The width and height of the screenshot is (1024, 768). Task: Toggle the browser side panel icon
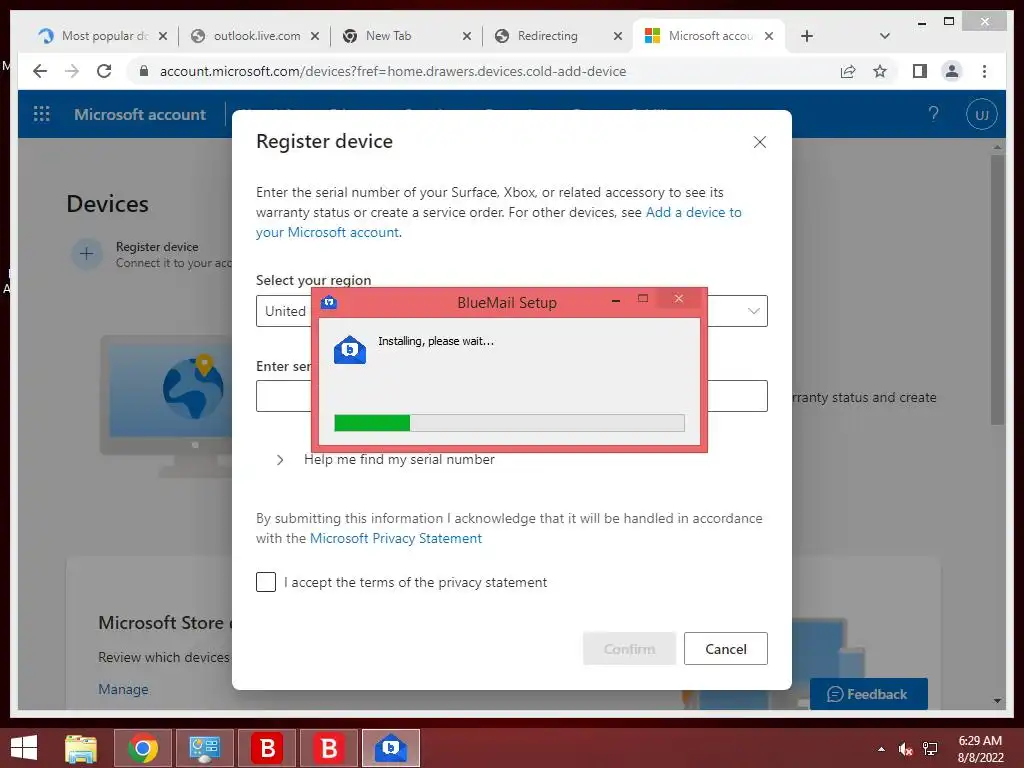click(920, 71)
